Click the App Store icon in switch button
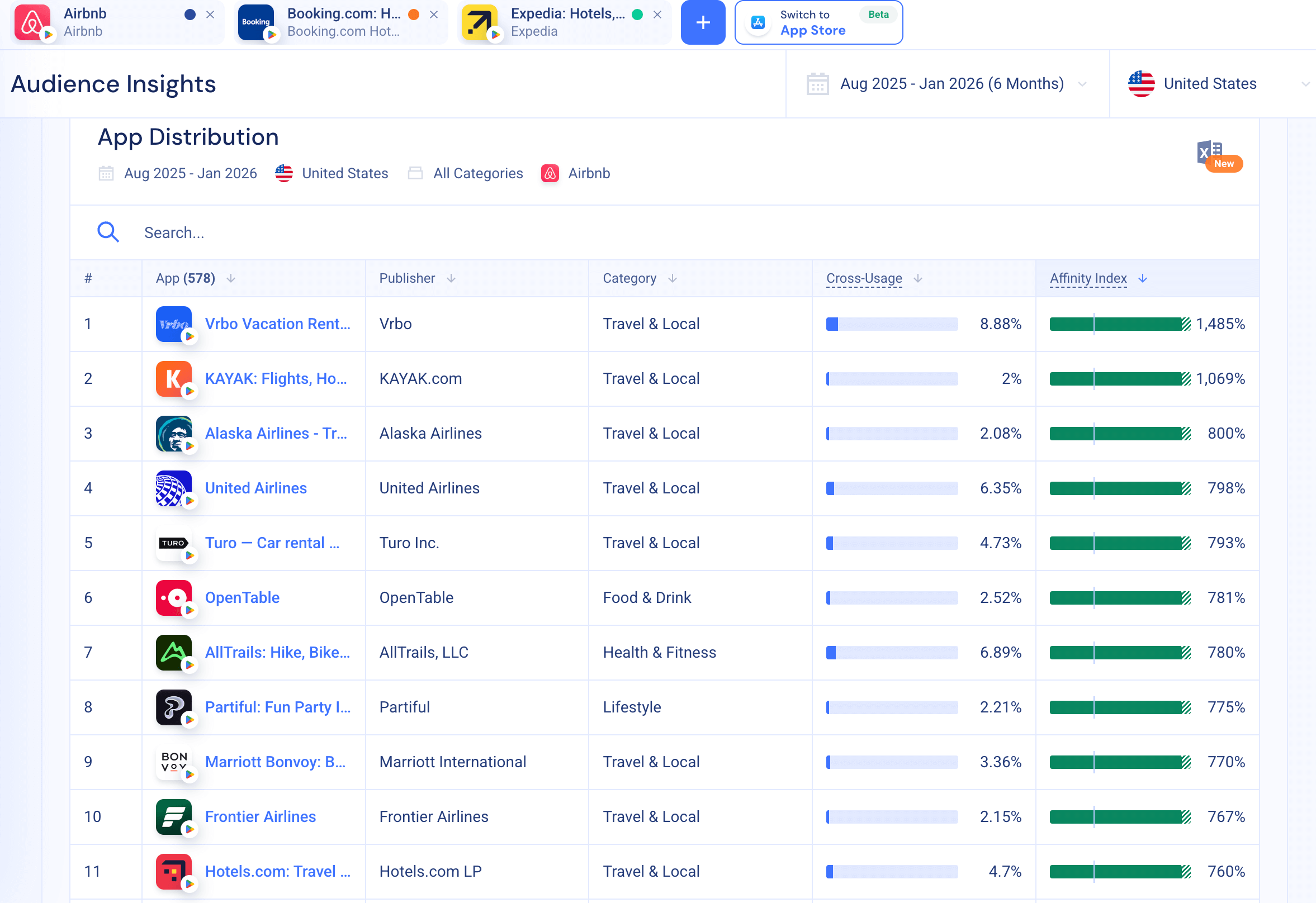Screen dimensions: 1316x903 [758, 22]
